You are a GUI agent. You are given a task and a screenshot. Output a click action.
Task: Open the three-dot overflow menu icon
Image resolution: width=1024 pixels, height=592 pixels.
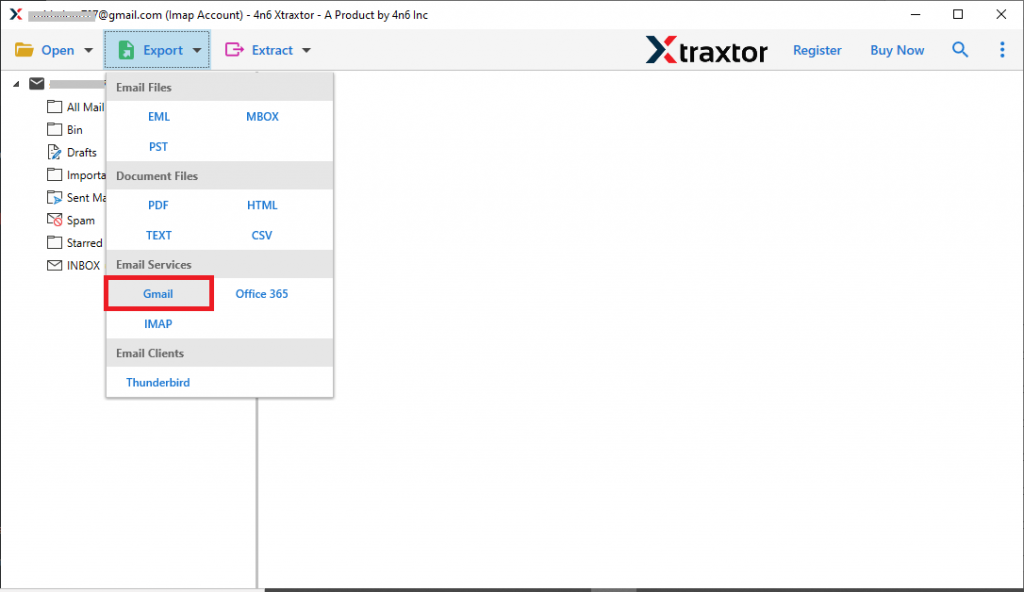click(1002, 49)
